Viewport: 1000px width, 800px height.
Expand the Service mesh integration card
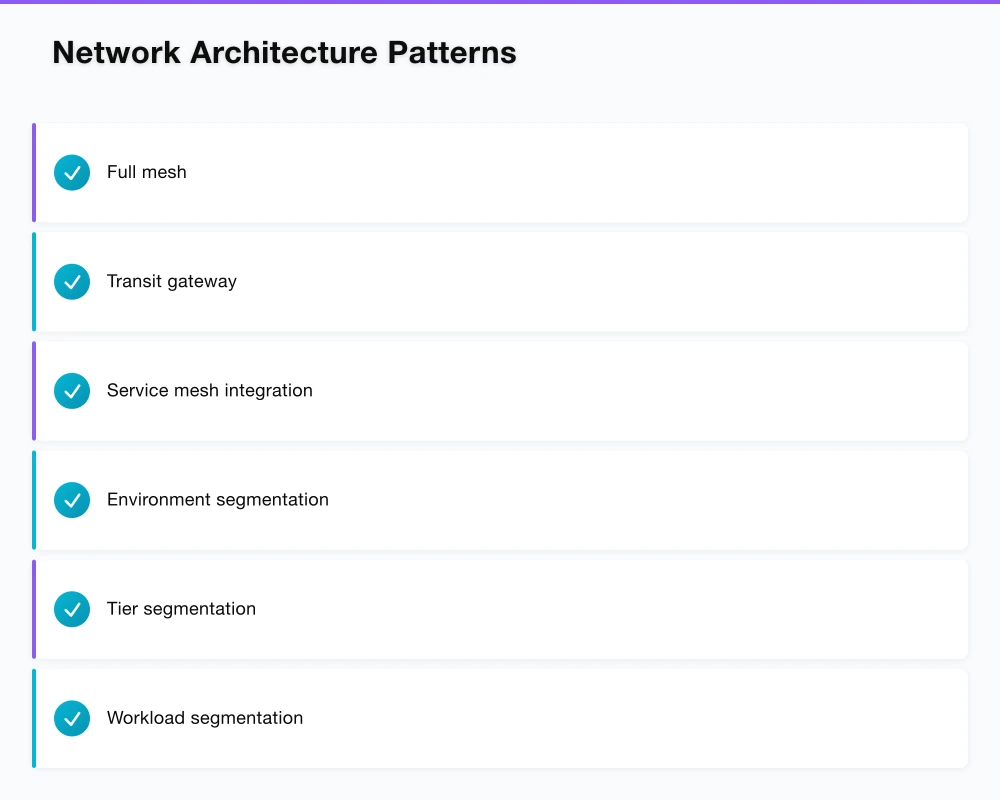pos(500,390)
